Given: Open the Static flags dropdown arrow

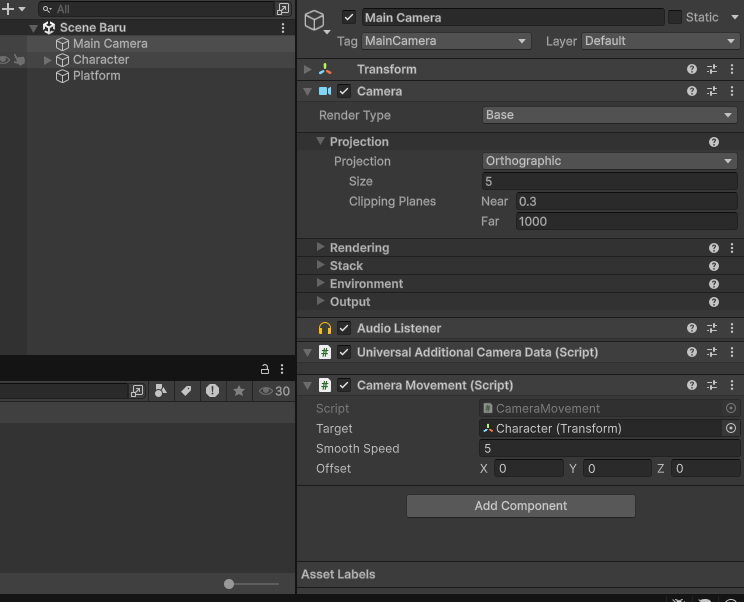Looking at the screenshot, I should pyautogui.click(x=735, y=17).
